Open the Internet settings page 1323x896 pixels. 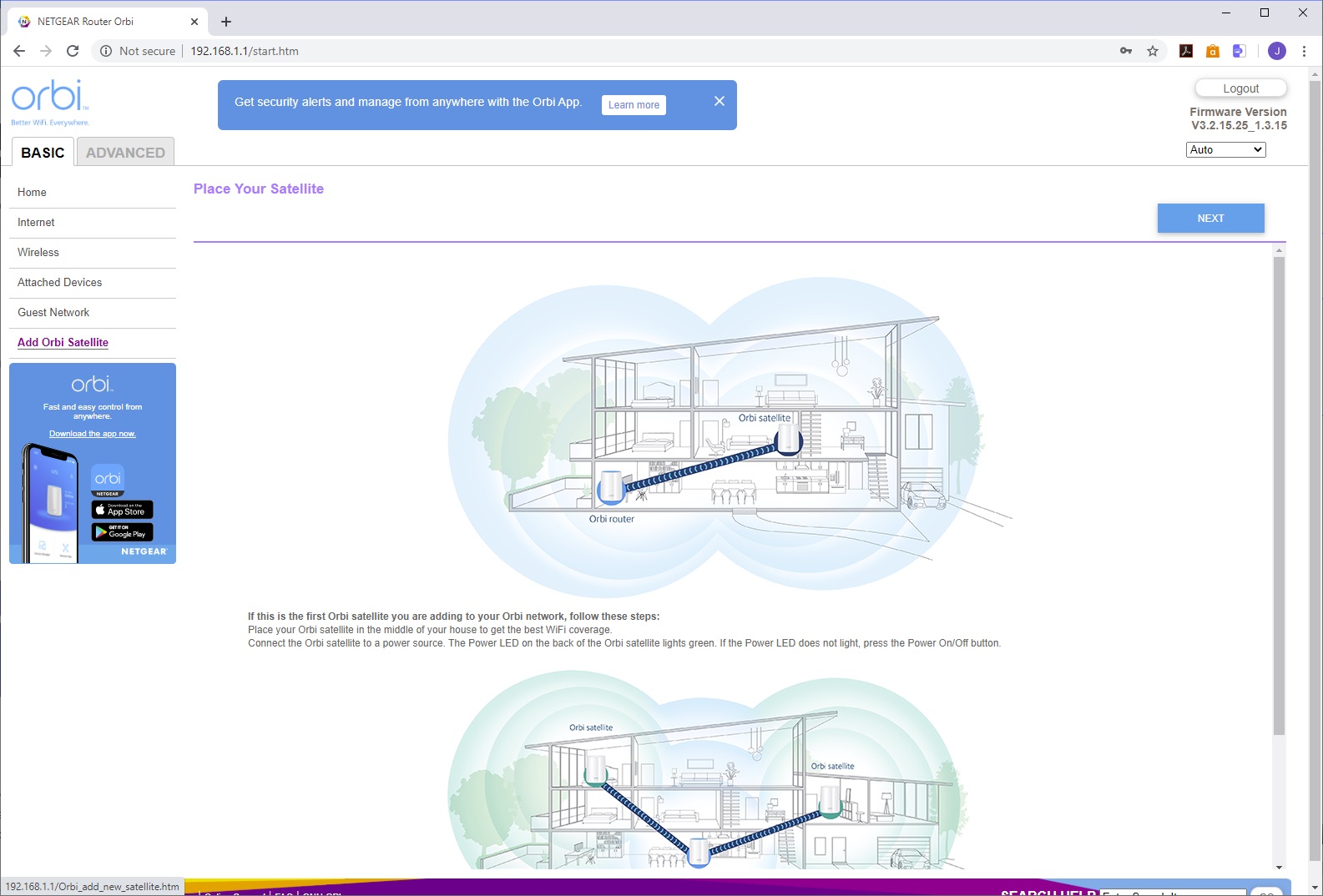pyautogui.click(x=36, y=223)
